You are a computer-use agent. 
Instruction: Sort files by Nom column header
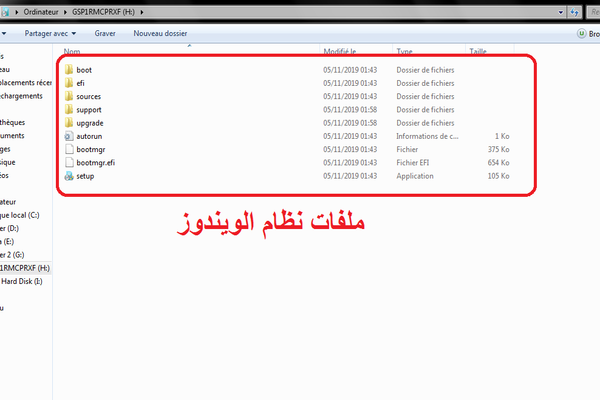click(x=72, y=50)
